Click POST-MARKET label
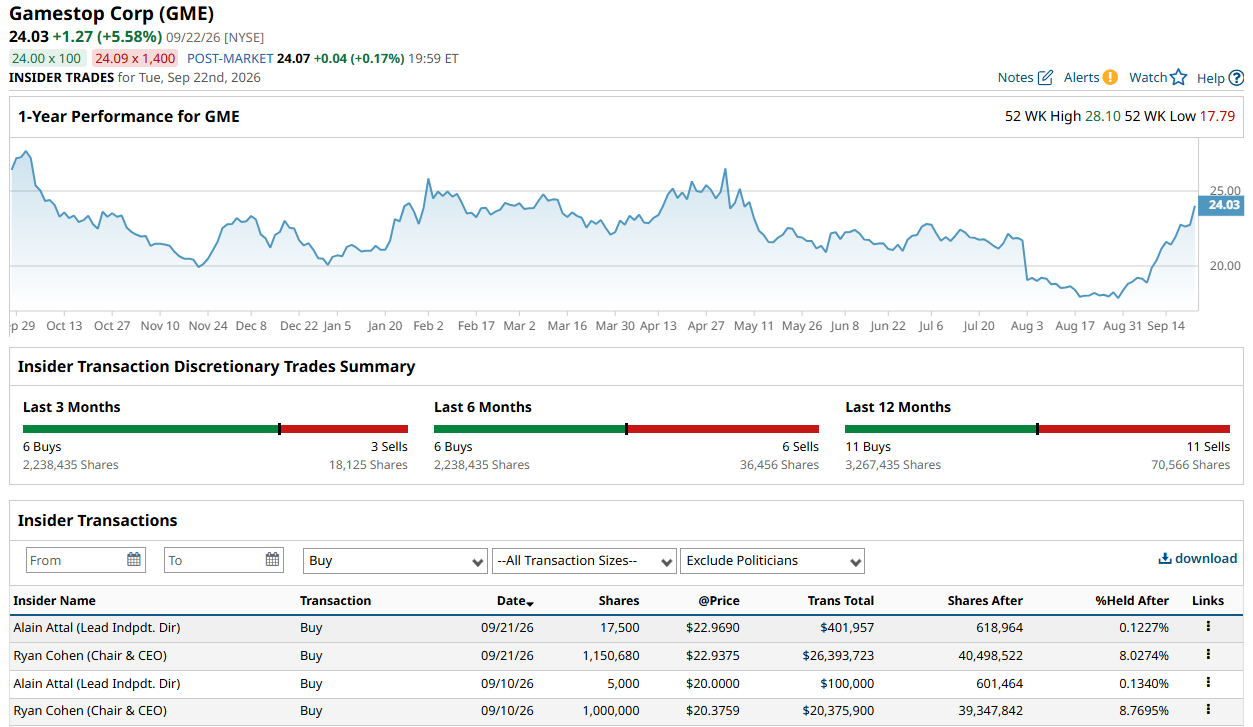Viewport: 1253px width, 727px height. coord(230,58)
